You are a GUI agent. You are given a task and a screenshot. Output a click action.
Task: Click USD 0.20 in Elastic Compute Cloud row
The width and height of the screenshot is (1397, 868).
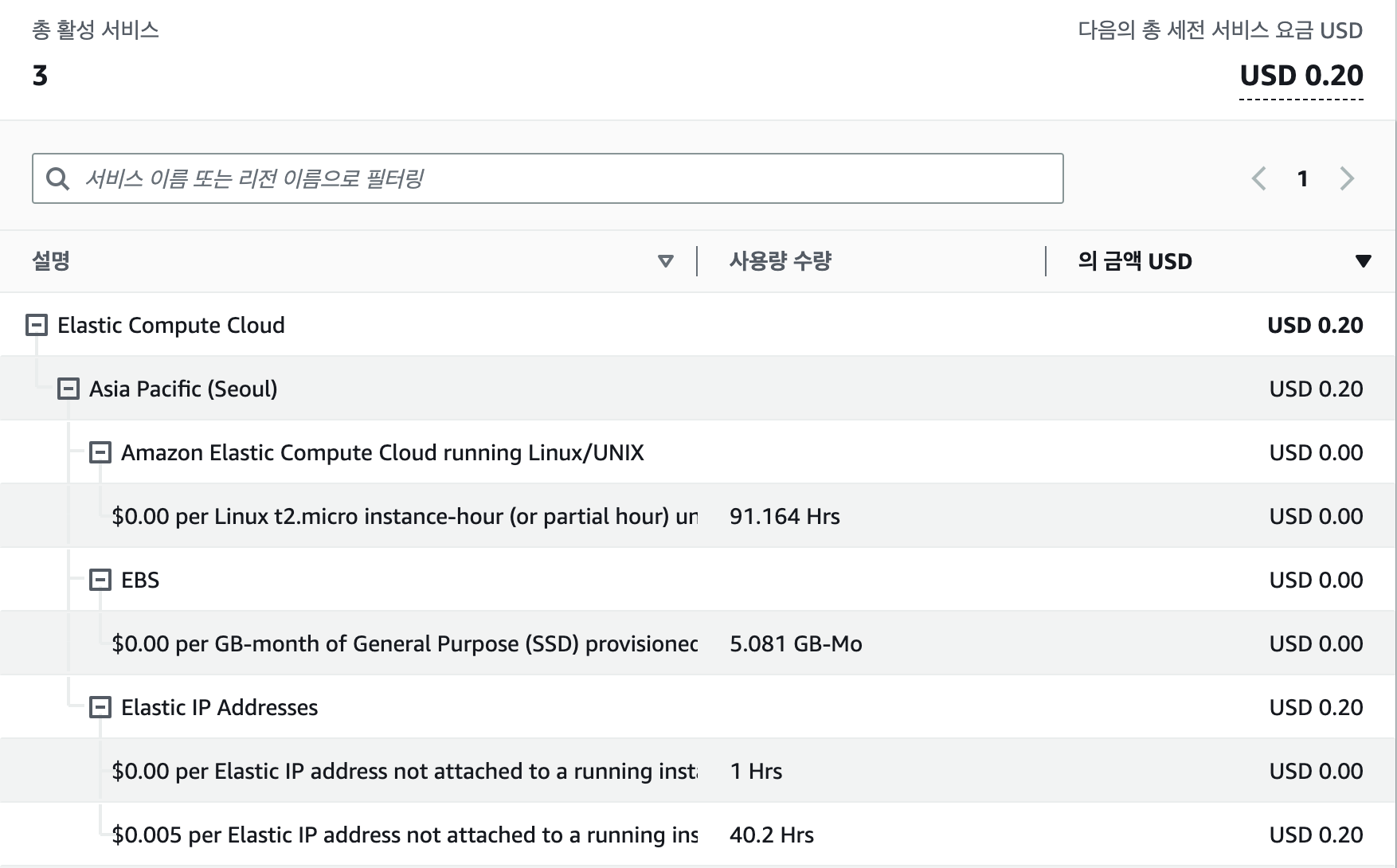pos(1315,325)
